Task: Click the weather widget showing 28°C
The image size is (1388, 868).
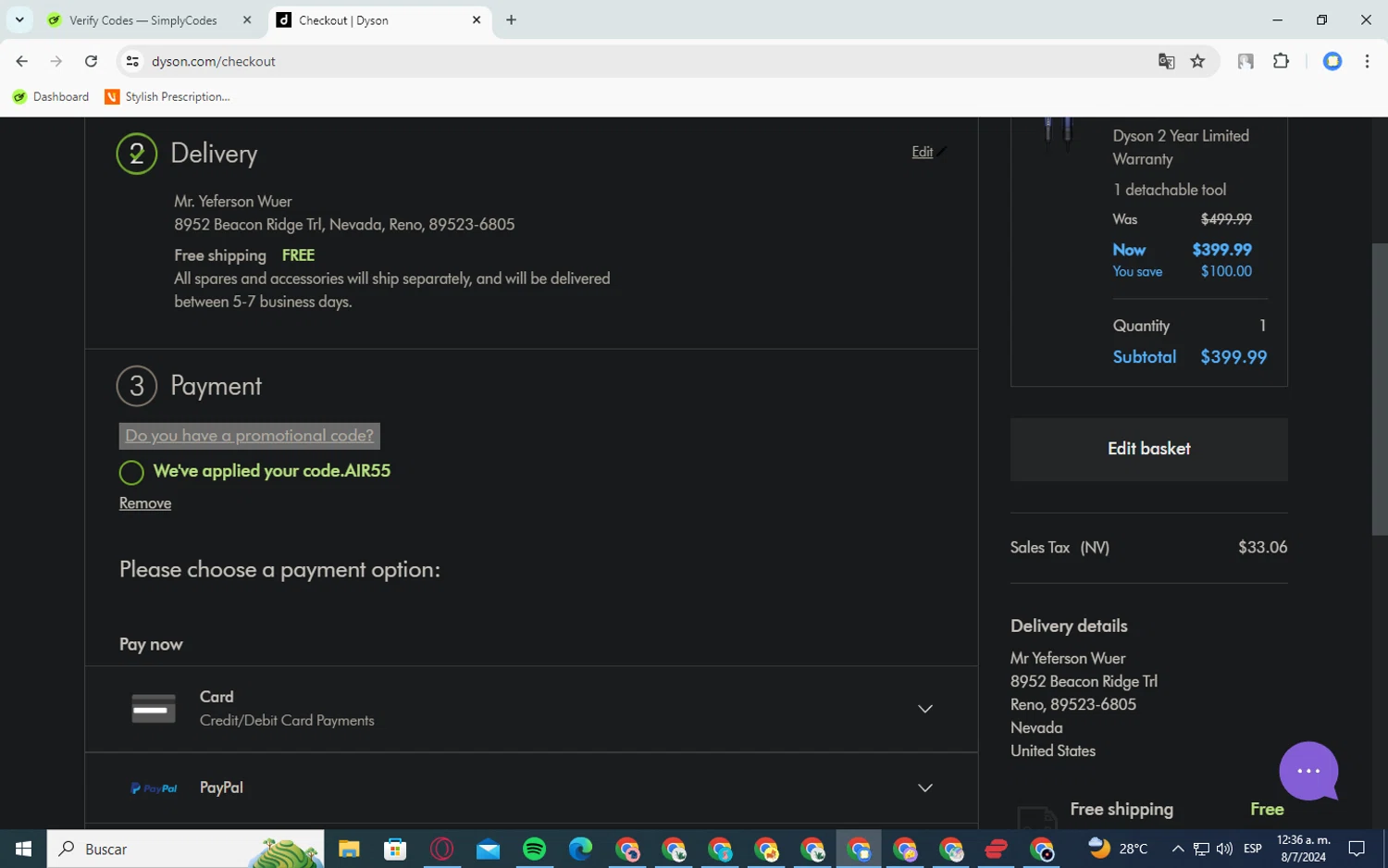Action: pos(1118,849)
